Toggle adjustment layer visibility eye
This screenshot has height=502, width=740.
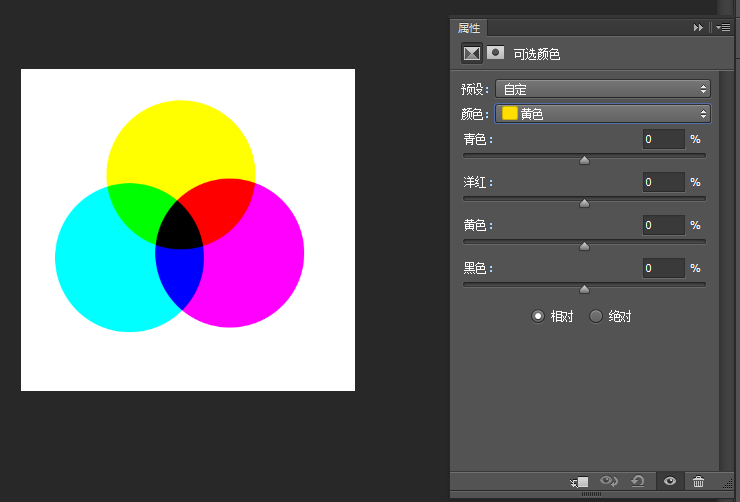point(670,481)
